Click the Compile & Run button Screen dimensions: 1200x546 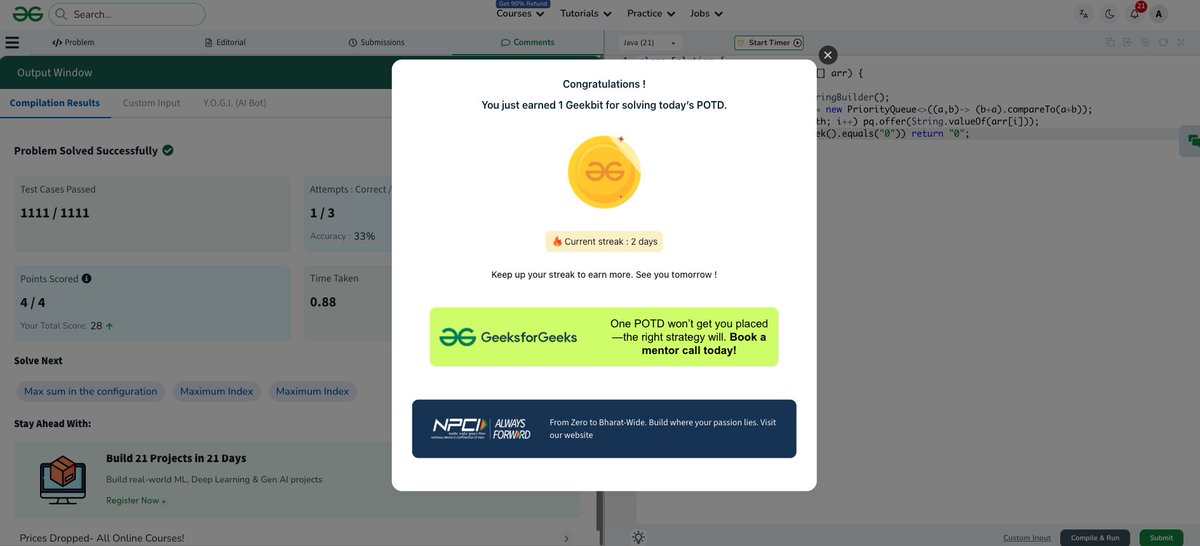(1095, 538)
